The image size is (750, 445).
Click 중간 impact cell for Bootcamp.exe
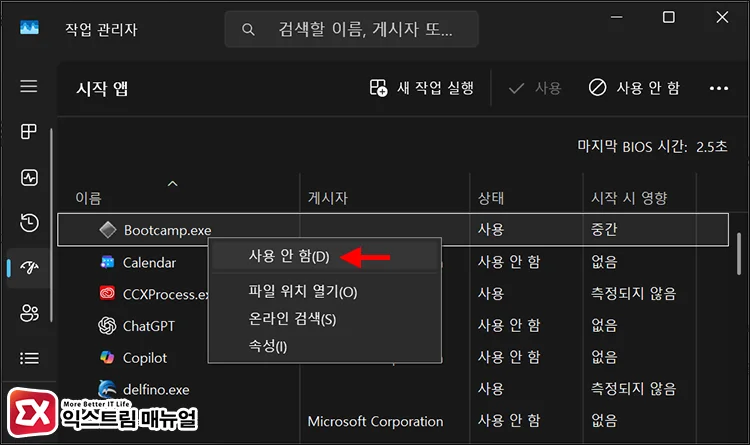604,229
